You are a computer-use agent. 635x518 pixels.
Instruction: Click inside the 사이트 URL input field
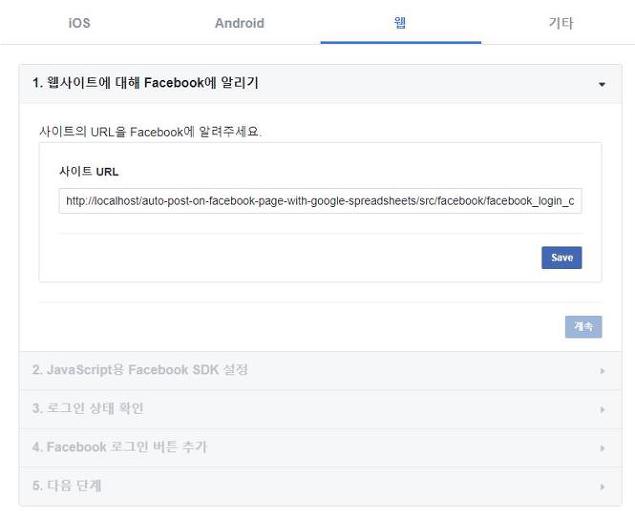[320, 201]
